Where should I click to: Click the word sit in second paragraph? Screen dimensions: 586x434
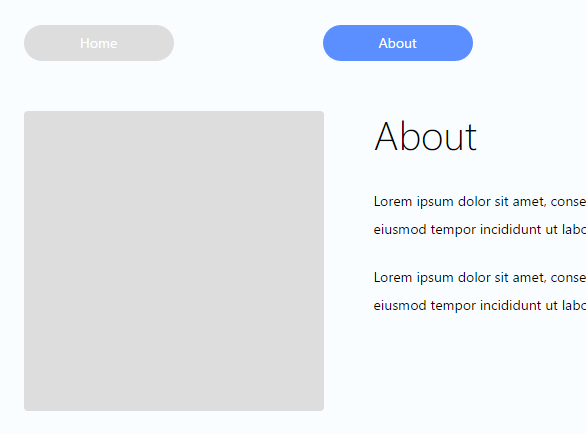(x=501, y=277)
